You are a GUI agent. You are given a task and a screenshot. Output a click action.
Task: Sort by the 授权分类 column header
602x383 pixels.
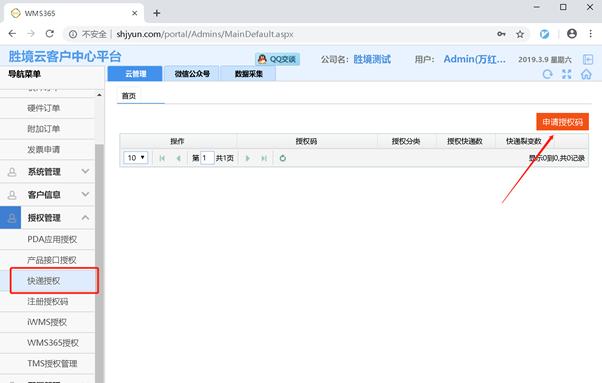pyautogui.click(x=406, y=141)
